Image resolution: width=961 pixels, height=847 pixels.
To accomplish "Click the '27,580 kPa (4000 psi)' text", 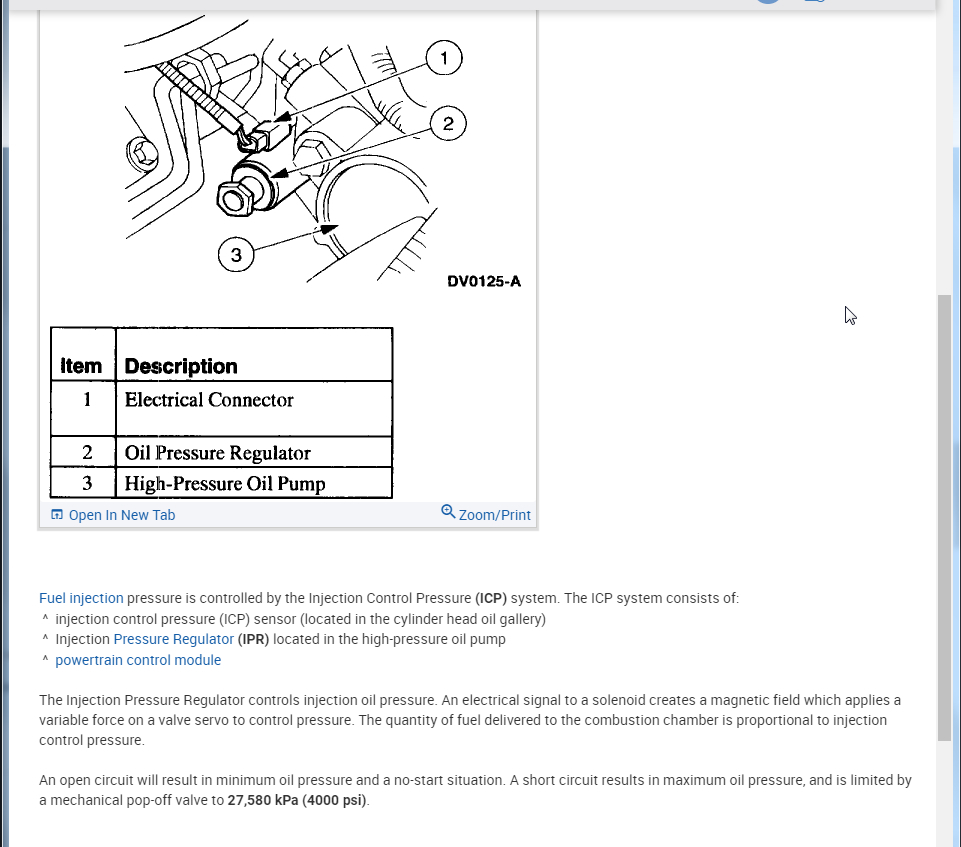I will point(297,800).
